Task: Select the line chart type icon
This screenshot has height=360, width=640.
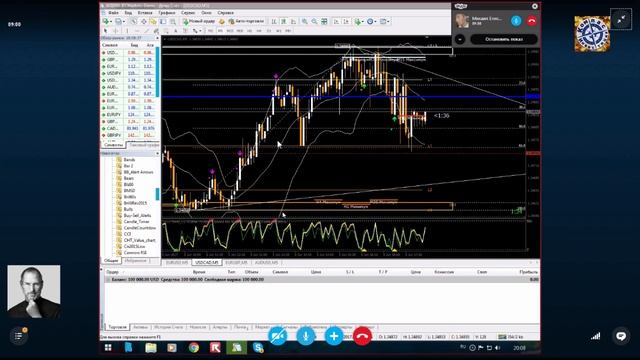Action: tap(293, 21)
